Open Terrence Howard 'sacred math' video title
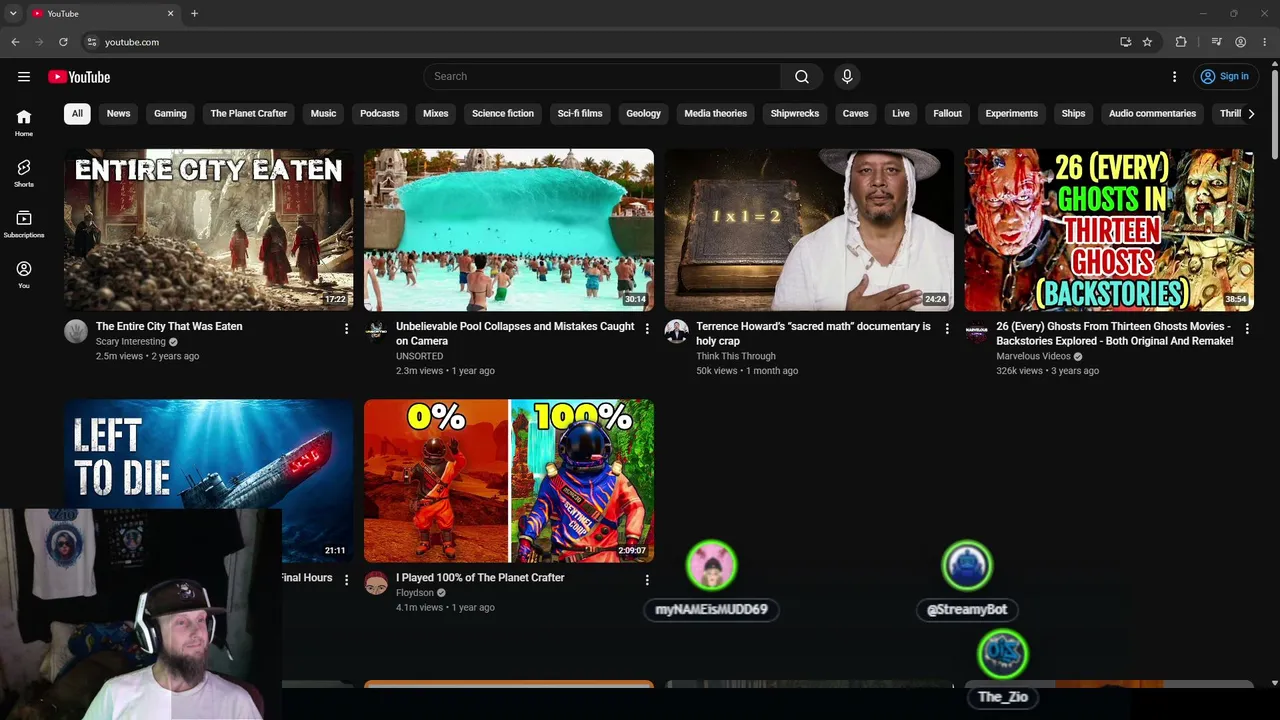The width and height of the screenshot is (1280, 720). (x=813, y=334)
